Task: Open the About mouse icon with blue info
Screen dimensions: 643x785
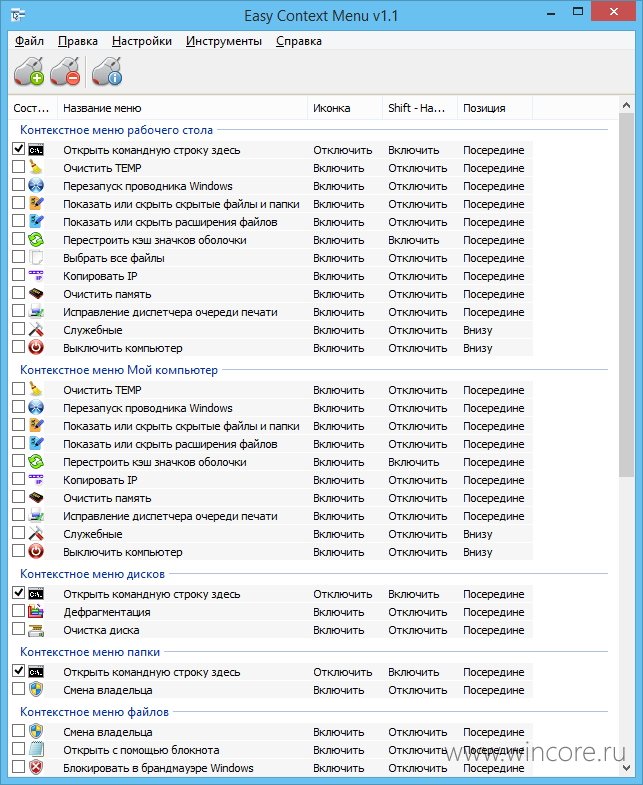Action: coord(107,71)
